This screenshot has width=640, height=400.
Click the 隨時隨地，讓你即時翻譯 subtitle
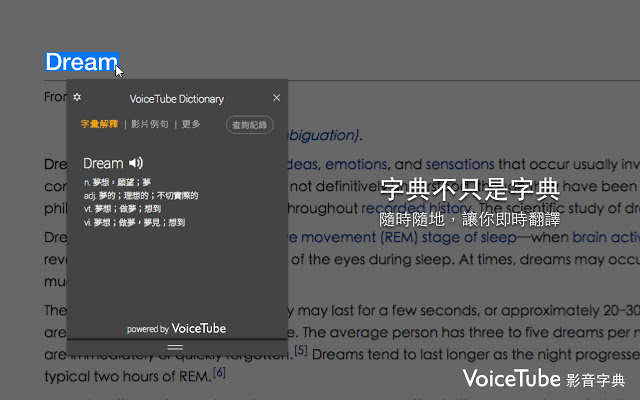coord(469,220)
